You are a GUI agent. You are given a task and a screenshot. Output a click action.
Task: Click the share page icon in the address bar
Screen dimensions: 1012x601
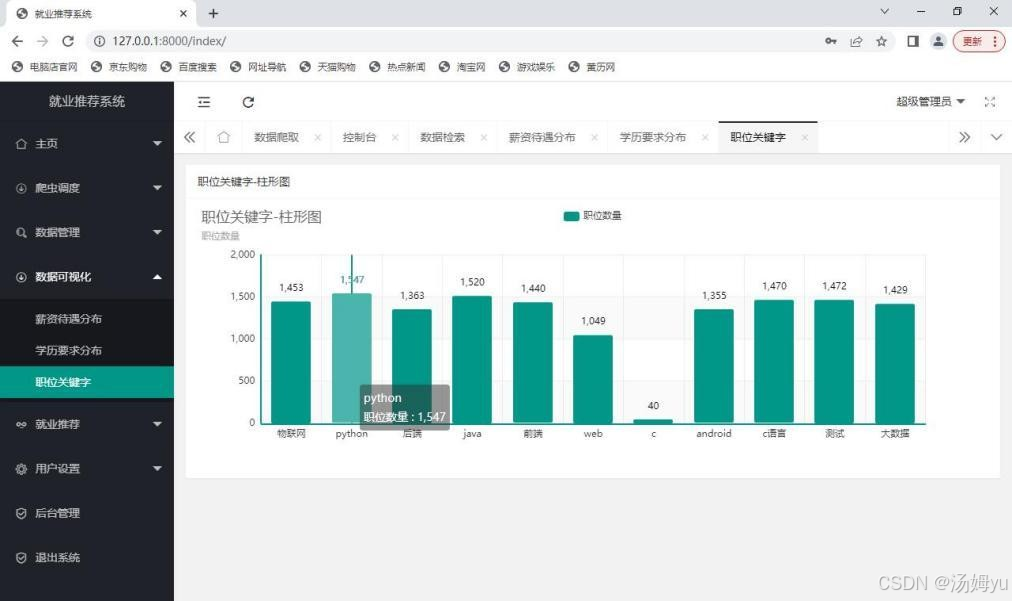[x=856, y=41]
